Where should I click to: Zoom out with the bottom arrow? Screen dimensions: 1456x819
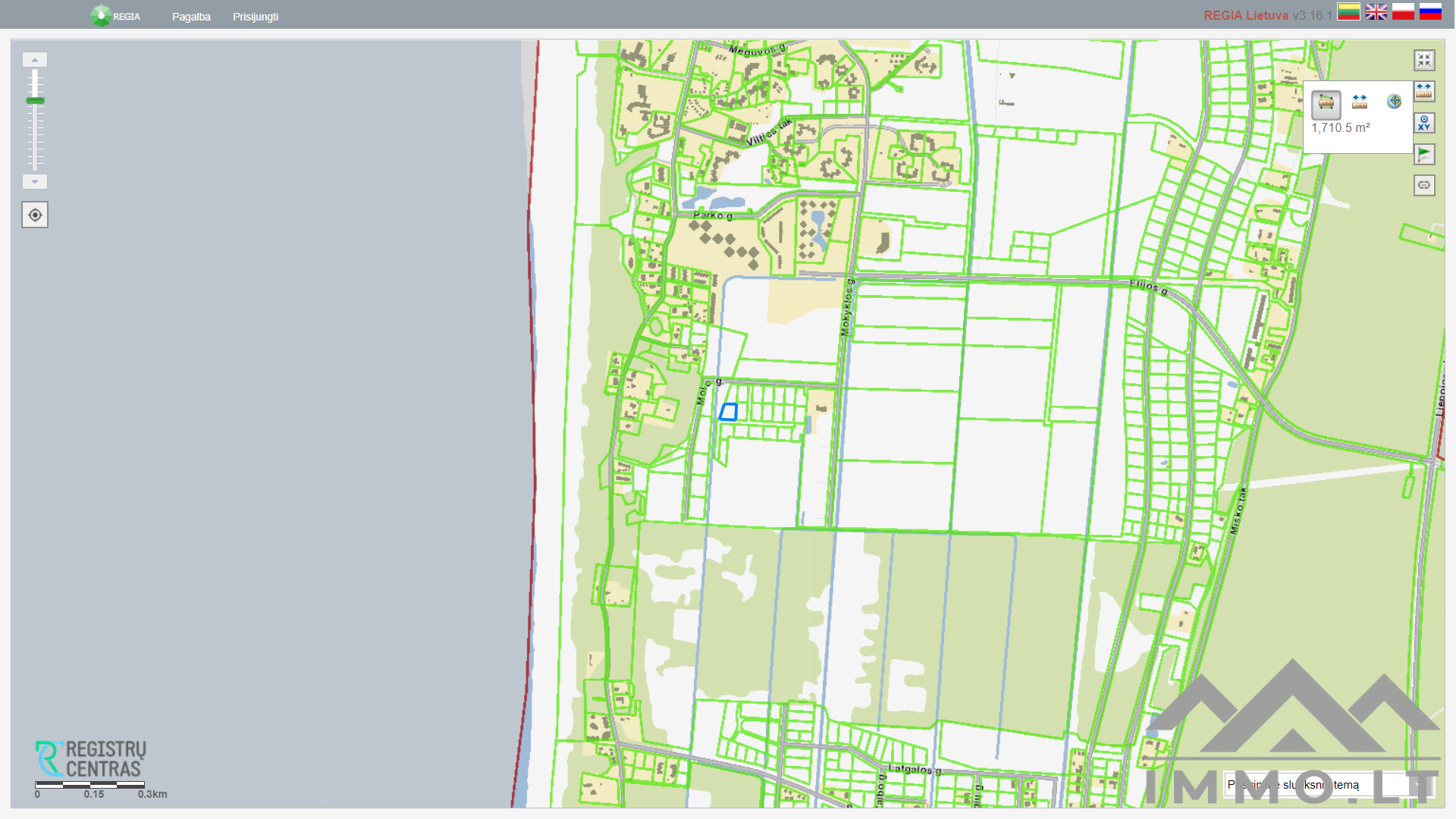pyautogui.click(x=35, y=182)
